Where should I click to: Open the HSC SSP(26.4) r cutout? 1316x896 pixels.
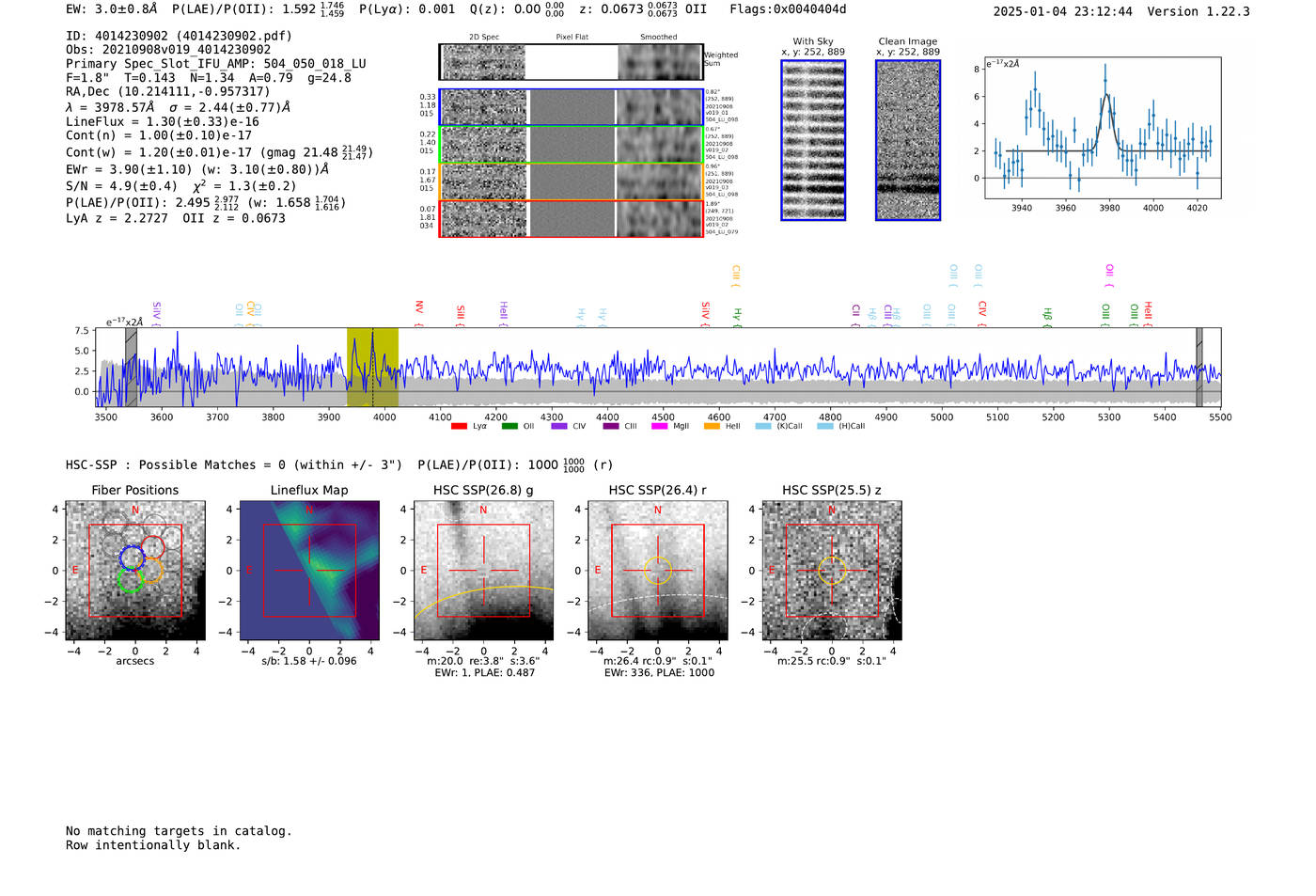(x=657, y=571)
